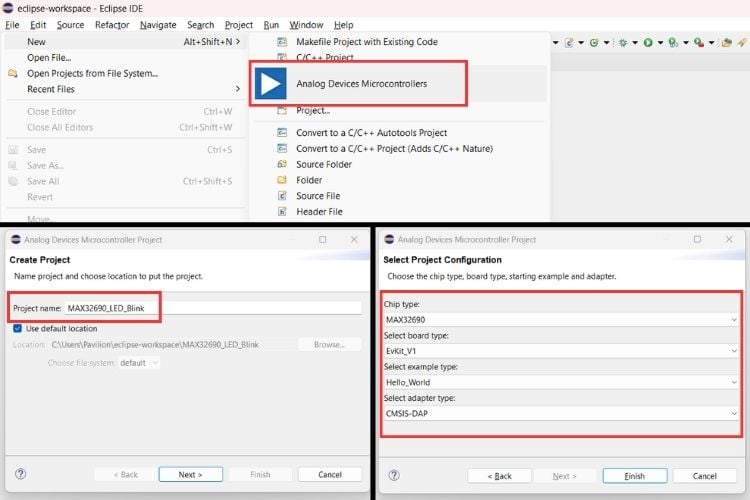
Task: Click the Header File icon in the New submenu
Action: 282,211
